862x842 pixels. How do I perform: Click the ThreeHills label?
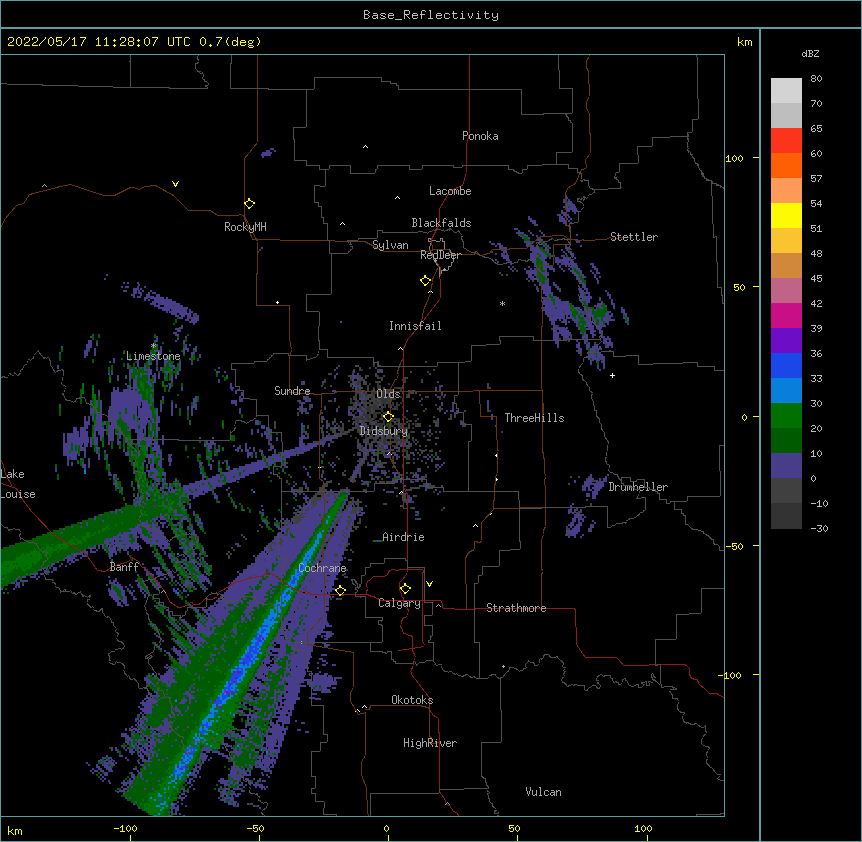(534, 418)
